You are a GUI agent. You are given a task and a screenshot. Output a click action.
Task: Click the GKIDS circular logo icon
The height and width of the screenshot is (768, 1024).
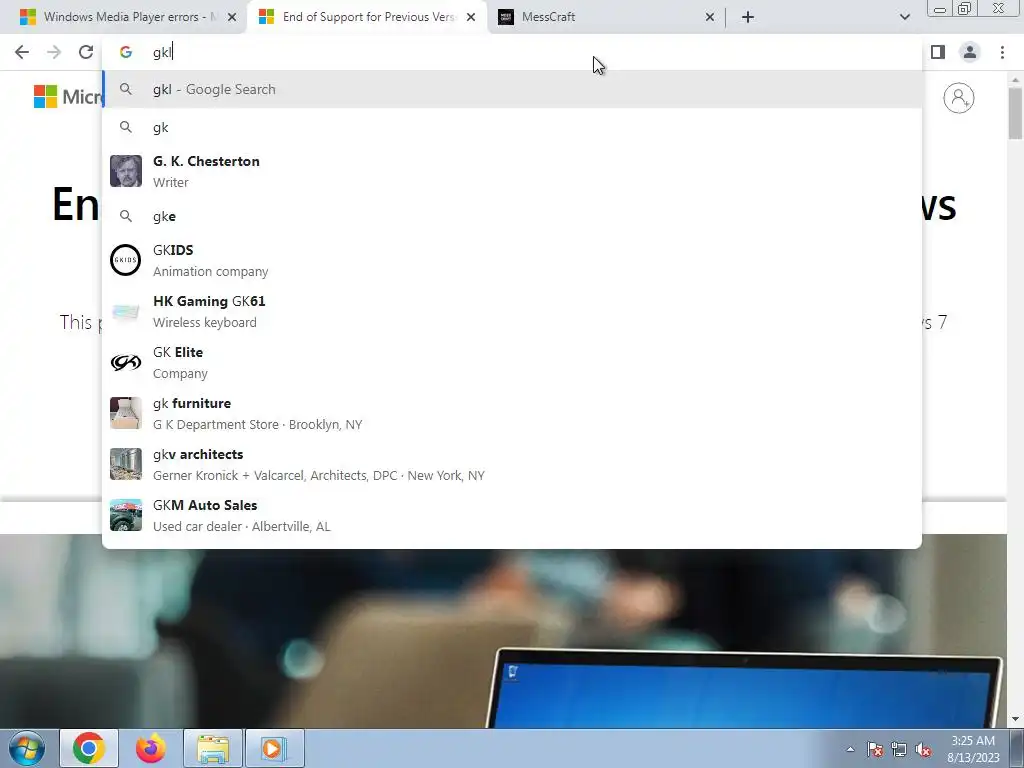[125, 260]
